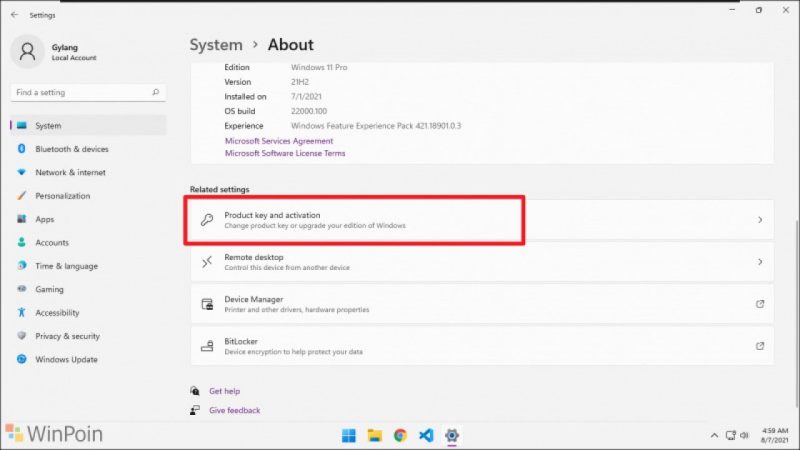Click the Installed on date 7/1/2021
The width and height of the screenshot is (800, 450).
(x=306, y=96)
